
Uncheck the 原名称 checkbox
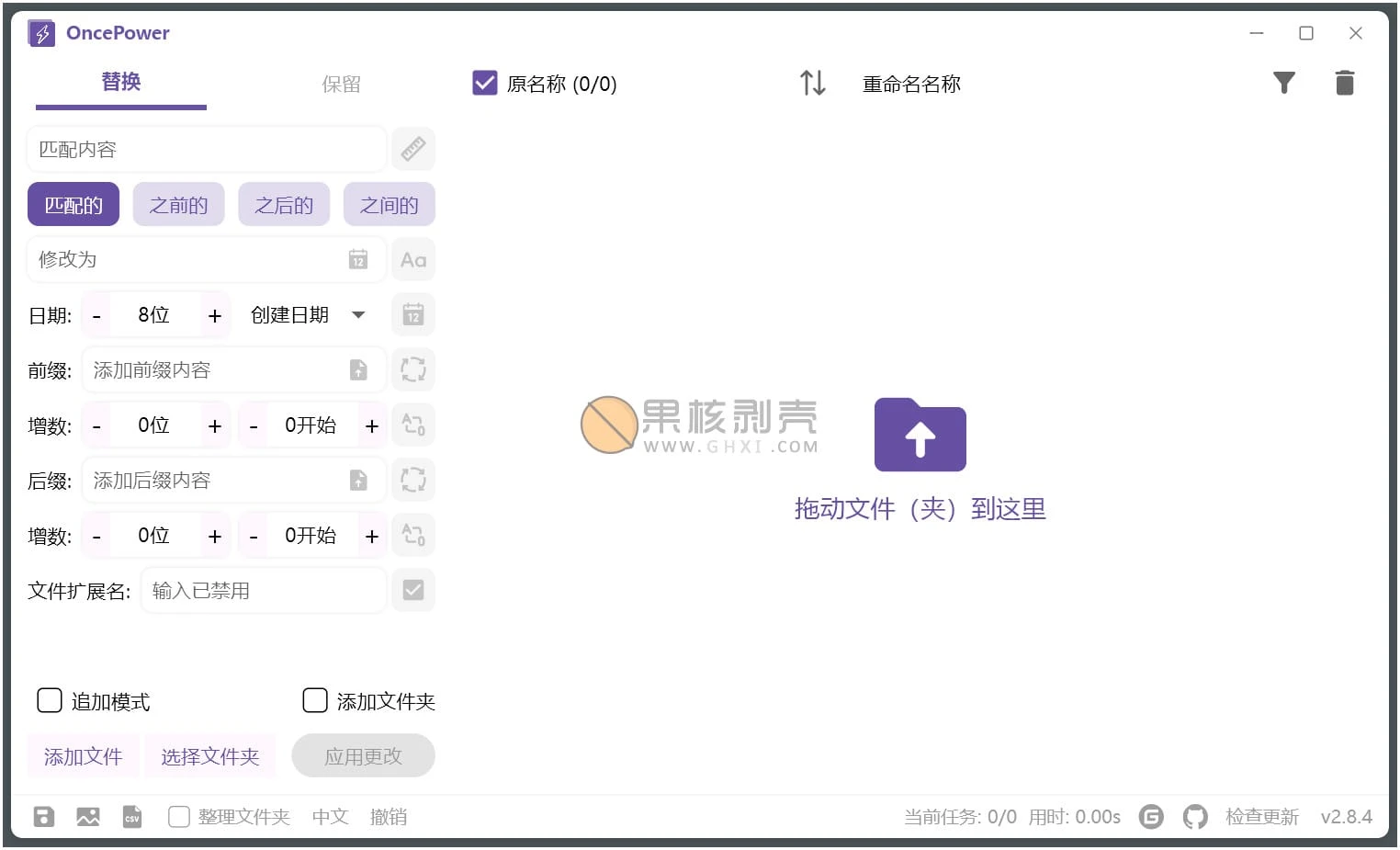click(x=484, y=83)
